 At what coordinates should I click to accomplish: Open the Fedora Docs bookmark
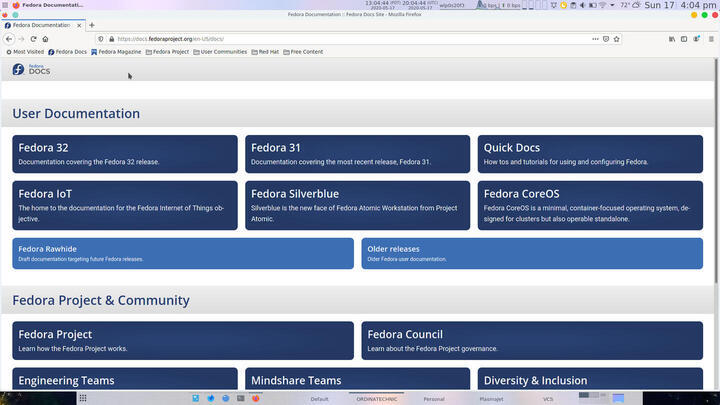point(68,52)
